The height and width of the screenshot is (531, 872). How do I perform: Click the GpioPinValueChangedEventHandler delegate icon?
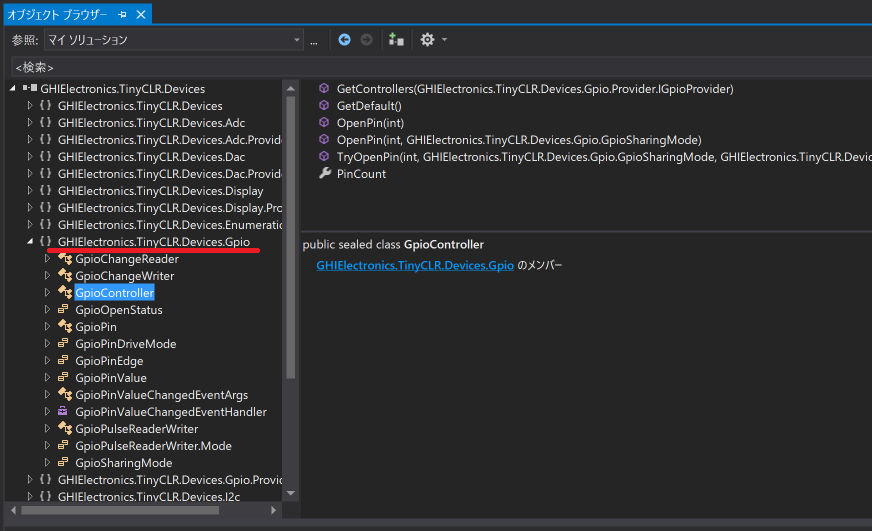[x=63, y=411]
